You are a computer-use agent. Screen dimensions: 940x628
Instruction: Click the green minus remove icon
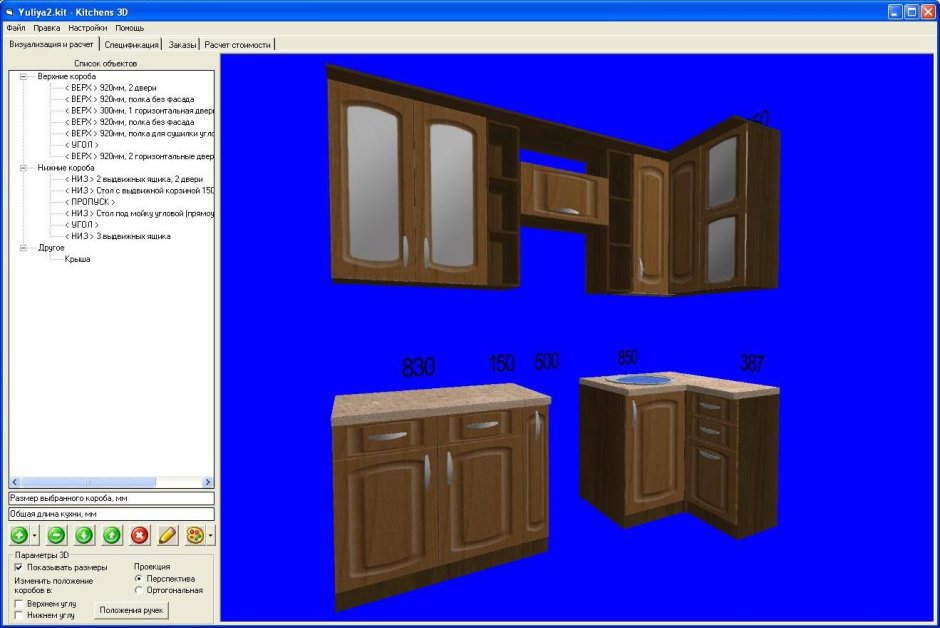pos(56,535)
